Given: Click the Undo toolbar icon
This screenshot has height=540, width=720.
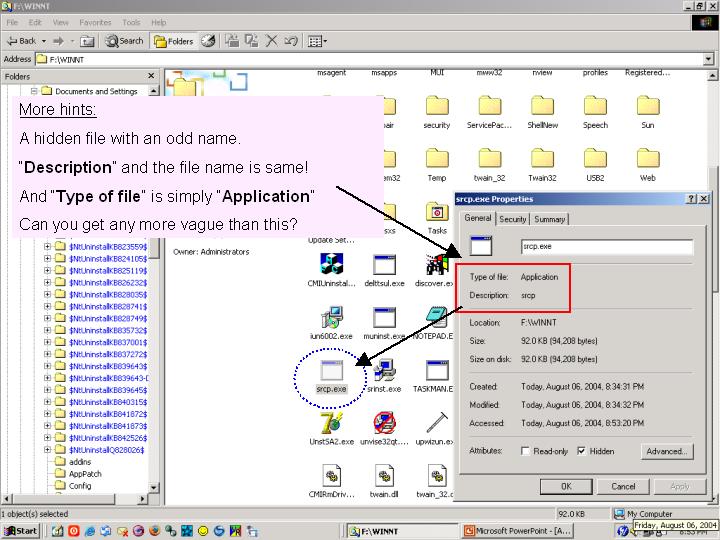Looking at the screenshot, I should click(291, 41).
